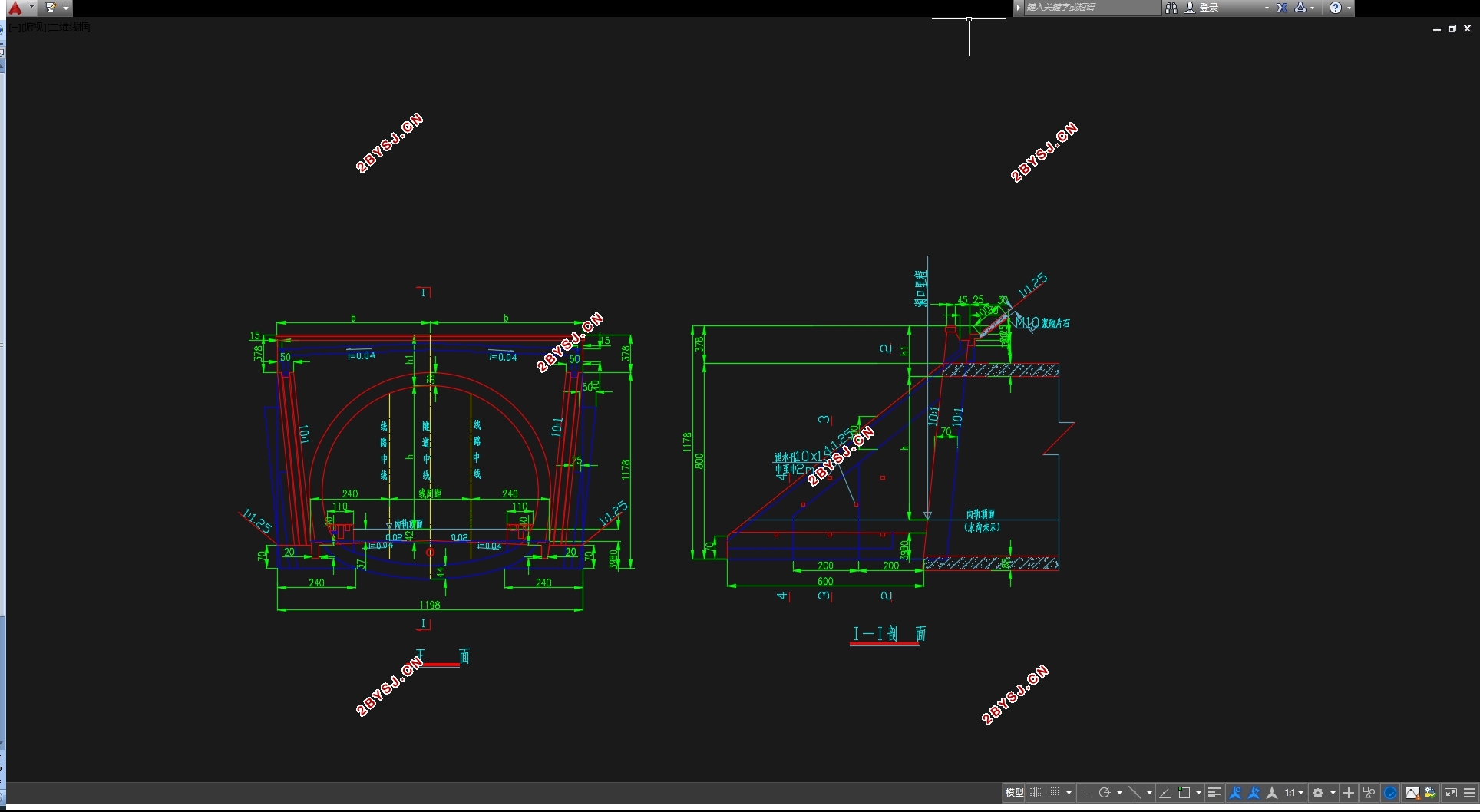Click the viewport [-] control label
This screenshot has width=1480, height=812.
16,27
